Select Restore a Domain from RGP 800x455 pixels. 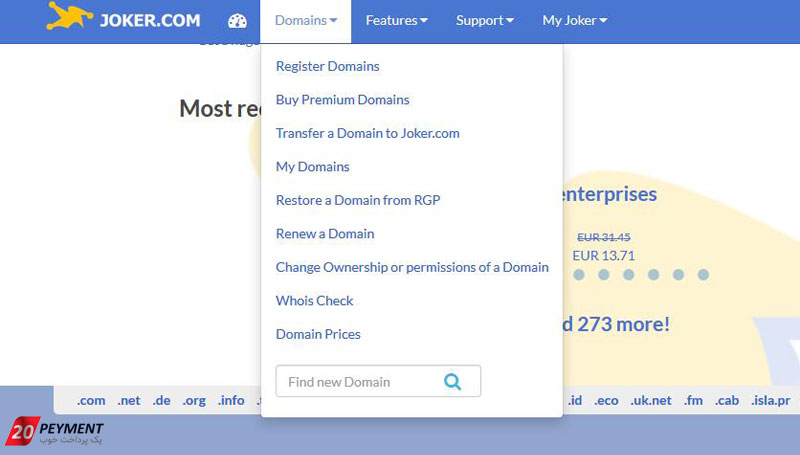coord(358,200)
